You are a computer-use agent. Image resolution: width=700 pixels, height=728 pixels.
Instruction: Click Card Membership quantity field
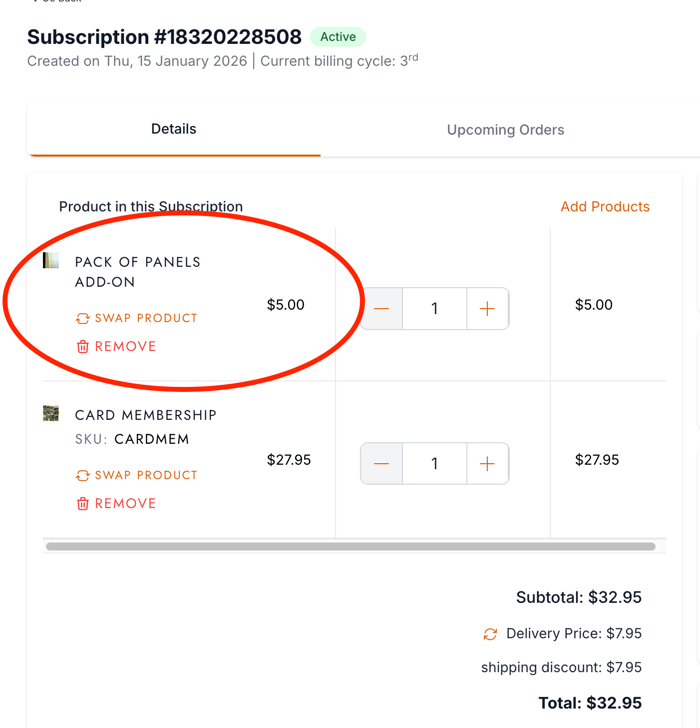434,464
